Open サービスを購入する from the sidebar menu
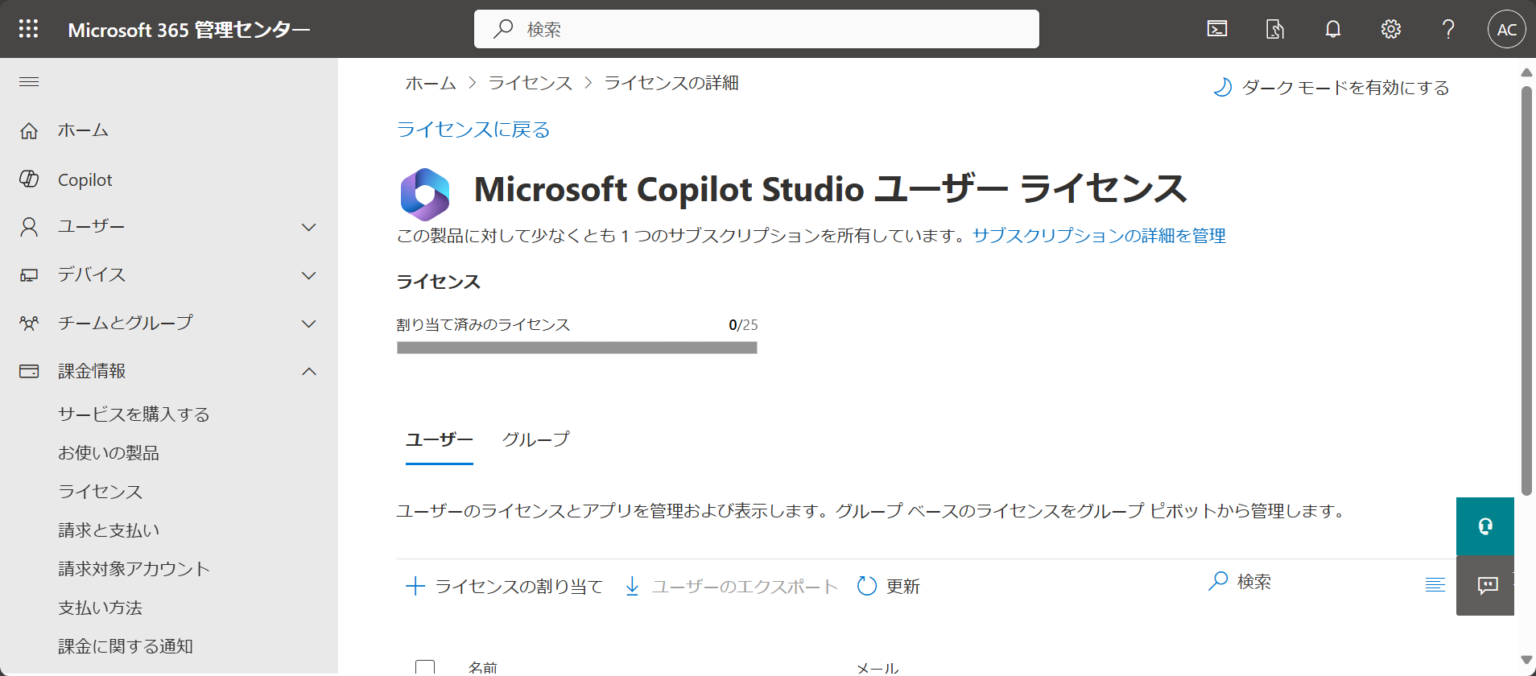The width and height of the screenshot is (1536, 676). coord(133,413)
